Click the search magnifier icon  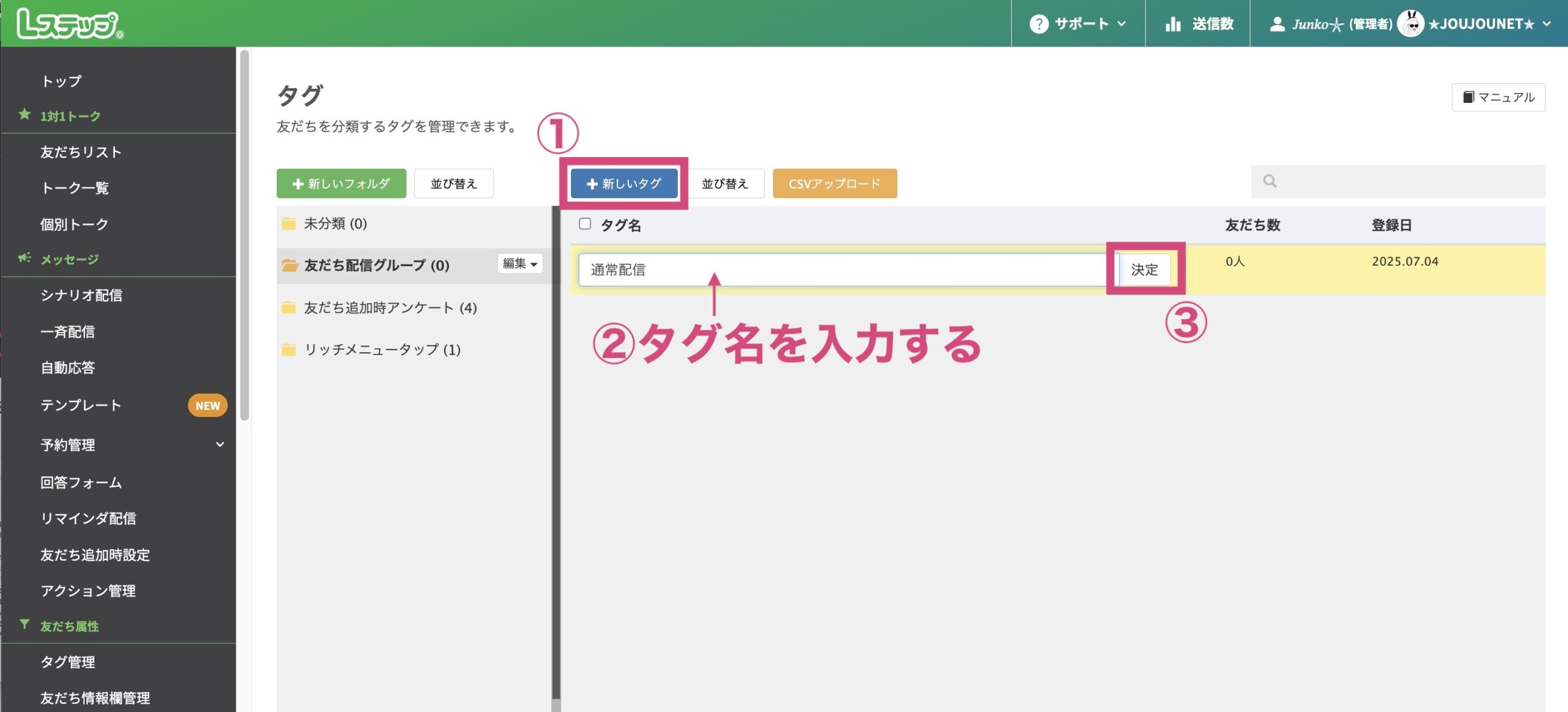pos(1270,181)
